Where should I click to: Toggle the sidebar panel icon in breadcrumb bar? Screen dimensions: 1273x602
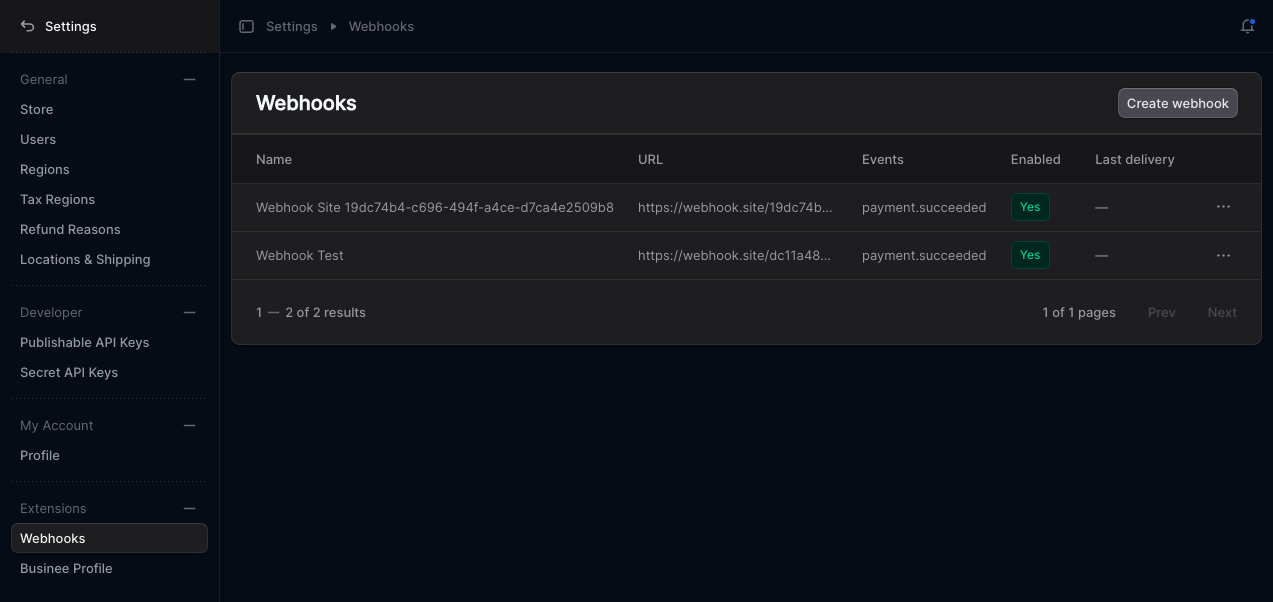point(246,26)
